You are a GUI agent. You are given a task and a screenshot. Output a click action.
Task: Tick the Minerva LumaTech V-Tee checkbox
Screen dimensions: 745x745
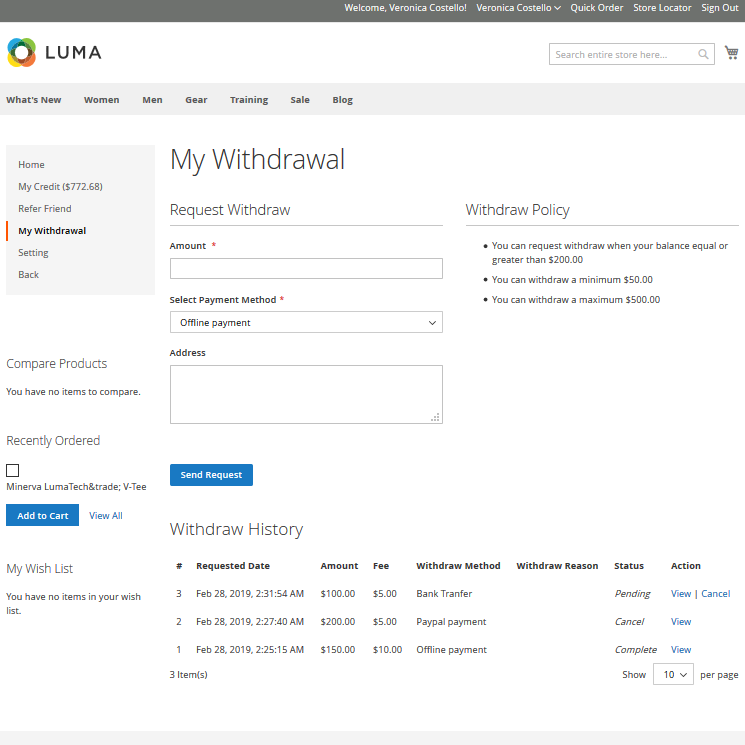pos(13,470)
